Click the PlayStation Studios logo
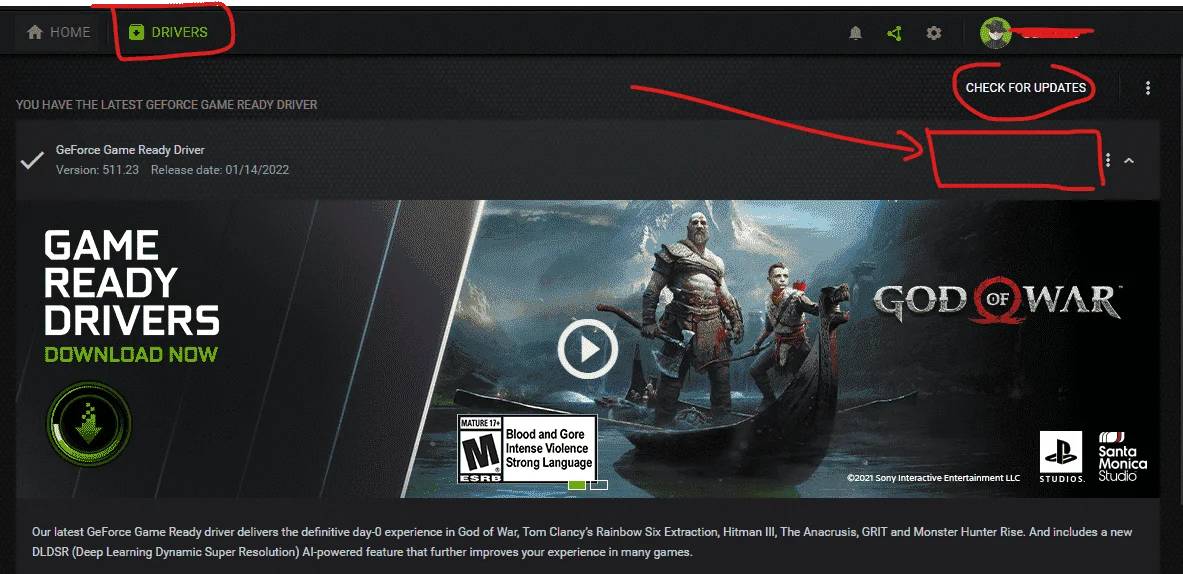The image size is (1183, 574). [x=1062, y=456]
